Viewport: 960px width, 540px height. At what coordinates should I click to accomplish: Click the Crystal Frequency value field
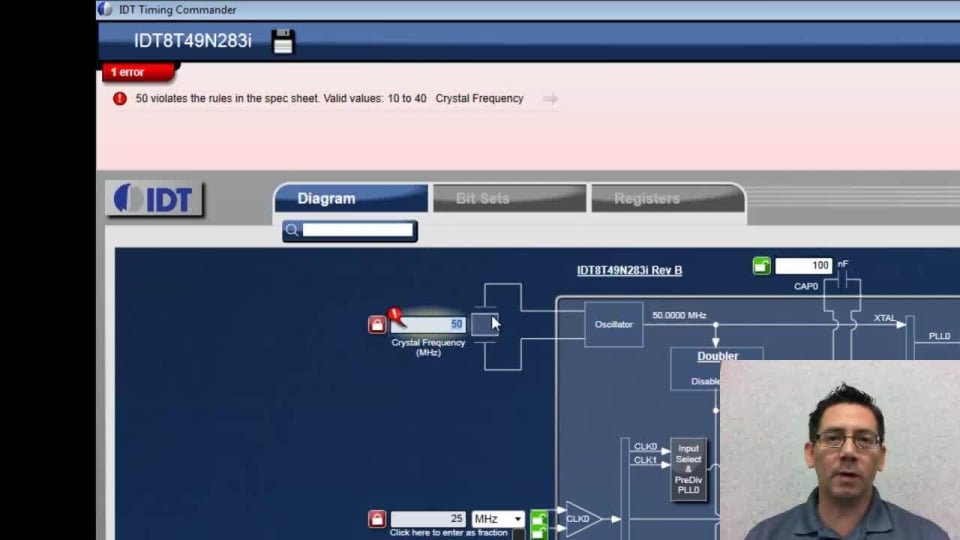pyautogui.click(x=428, y=324)
